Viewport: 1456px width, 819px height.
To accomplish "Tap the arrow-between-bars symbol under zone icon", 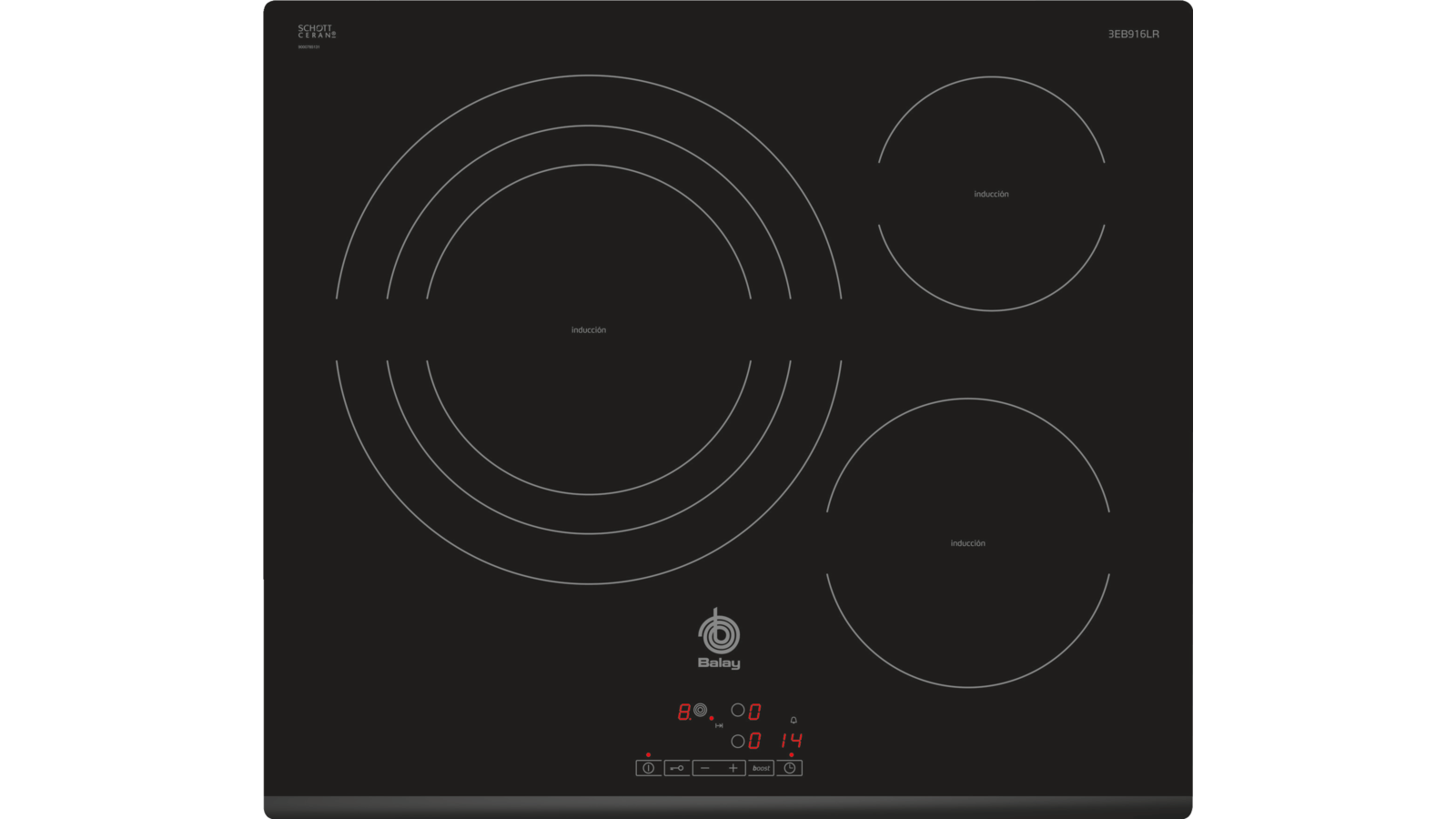I will (x=719, y=725).
